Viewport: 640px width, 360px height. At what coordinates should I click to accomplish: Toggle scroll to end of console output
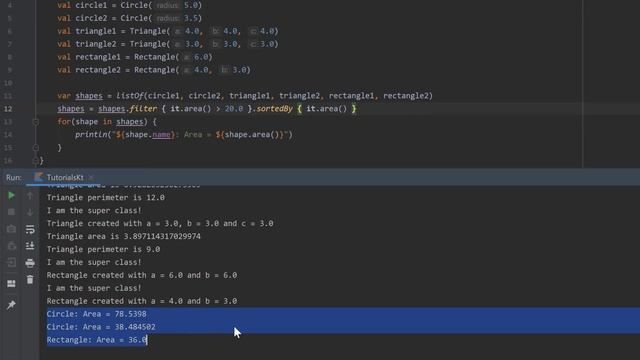coord(30,245)
